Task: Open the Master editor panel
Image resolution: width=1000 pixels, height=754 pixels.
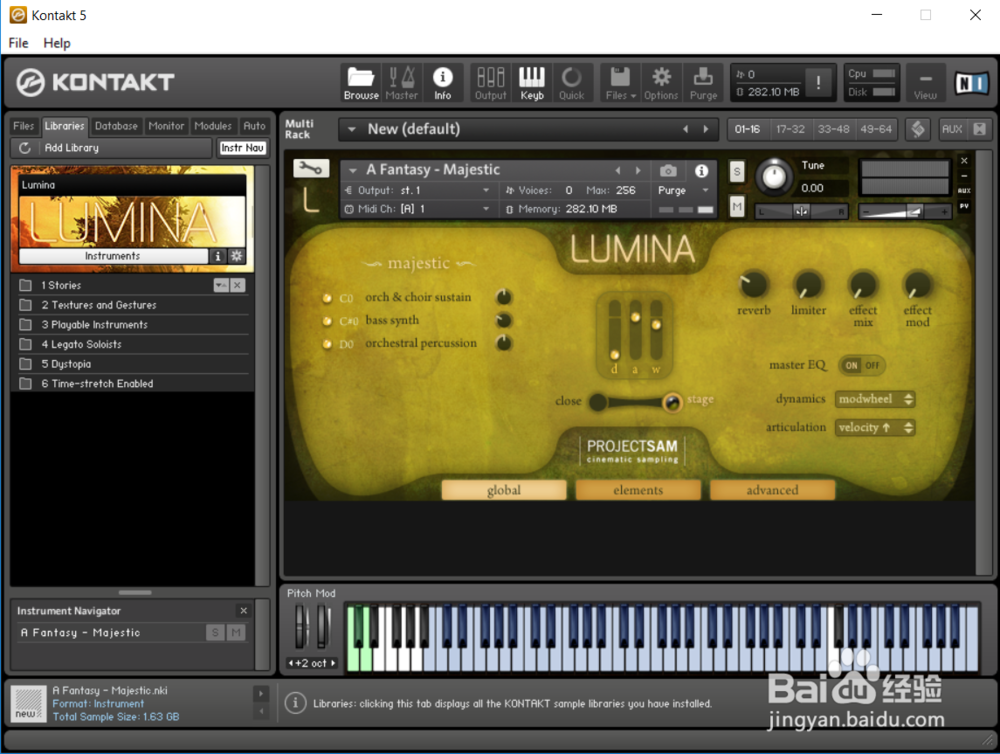Action: click(x=401, y=83)
